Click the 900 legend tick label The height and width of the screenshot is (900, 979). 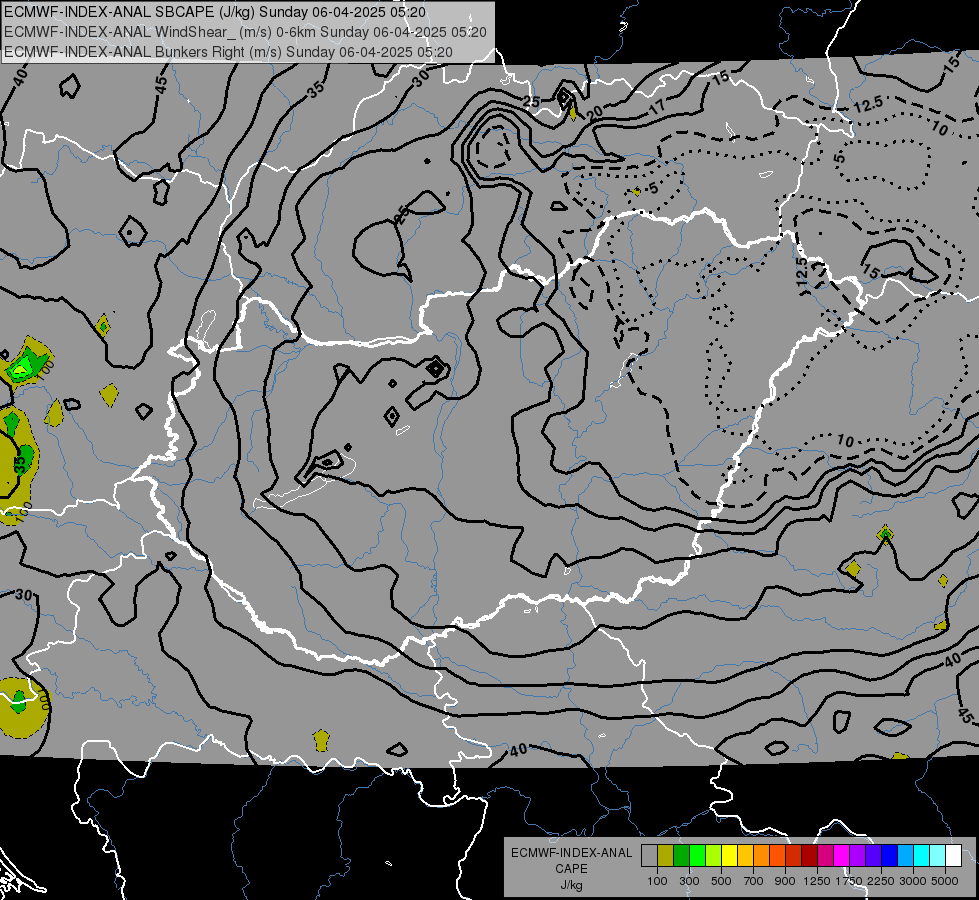click(785, 881)
